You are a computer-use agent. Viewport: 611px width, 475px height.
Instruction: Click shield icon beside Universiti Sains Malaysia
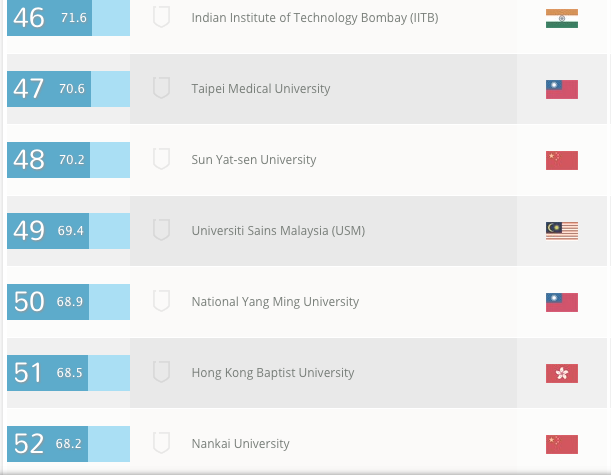tap(161, 230)
